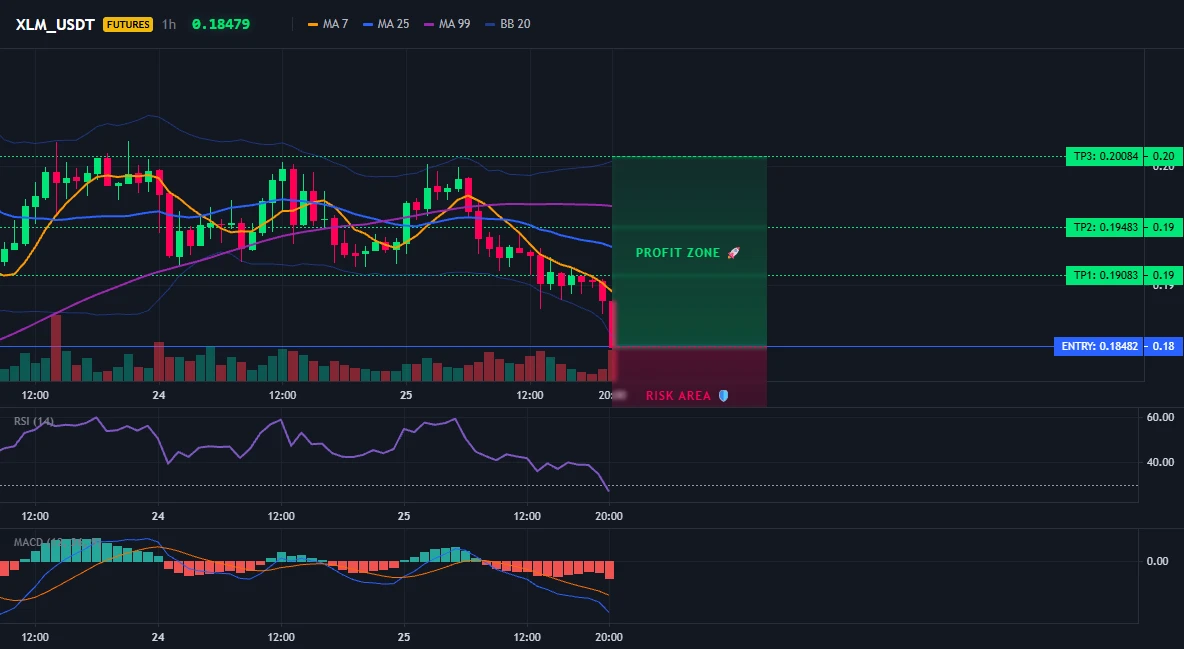The width and height of the screenshot is (1184, 649).
Task: Click the 24 date label under the RSI panel
Action: [158, 516]
